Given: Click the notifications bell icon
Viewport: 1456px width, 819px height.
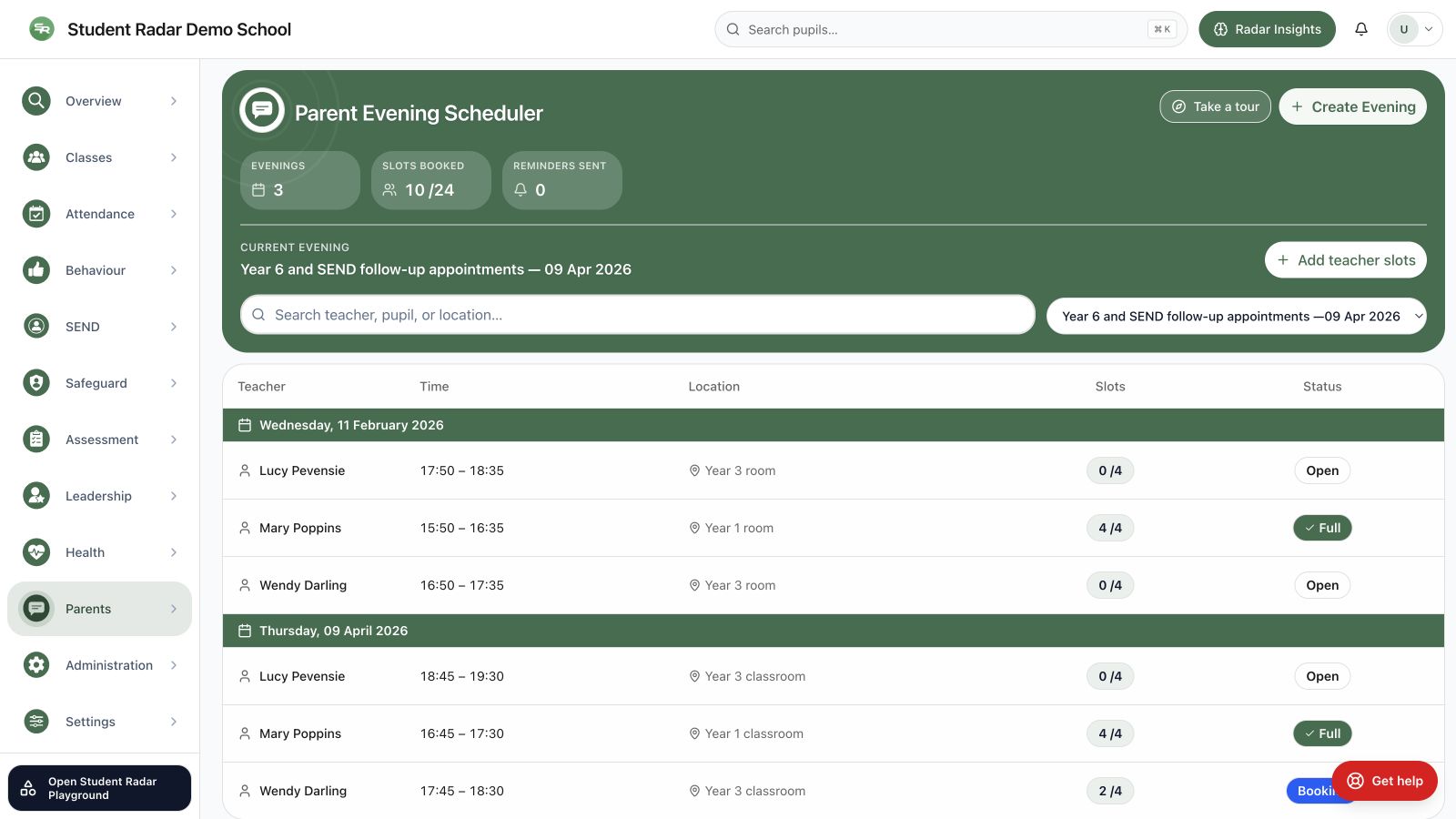Looking at the screenshot, I should click(x=1361, y=29).
